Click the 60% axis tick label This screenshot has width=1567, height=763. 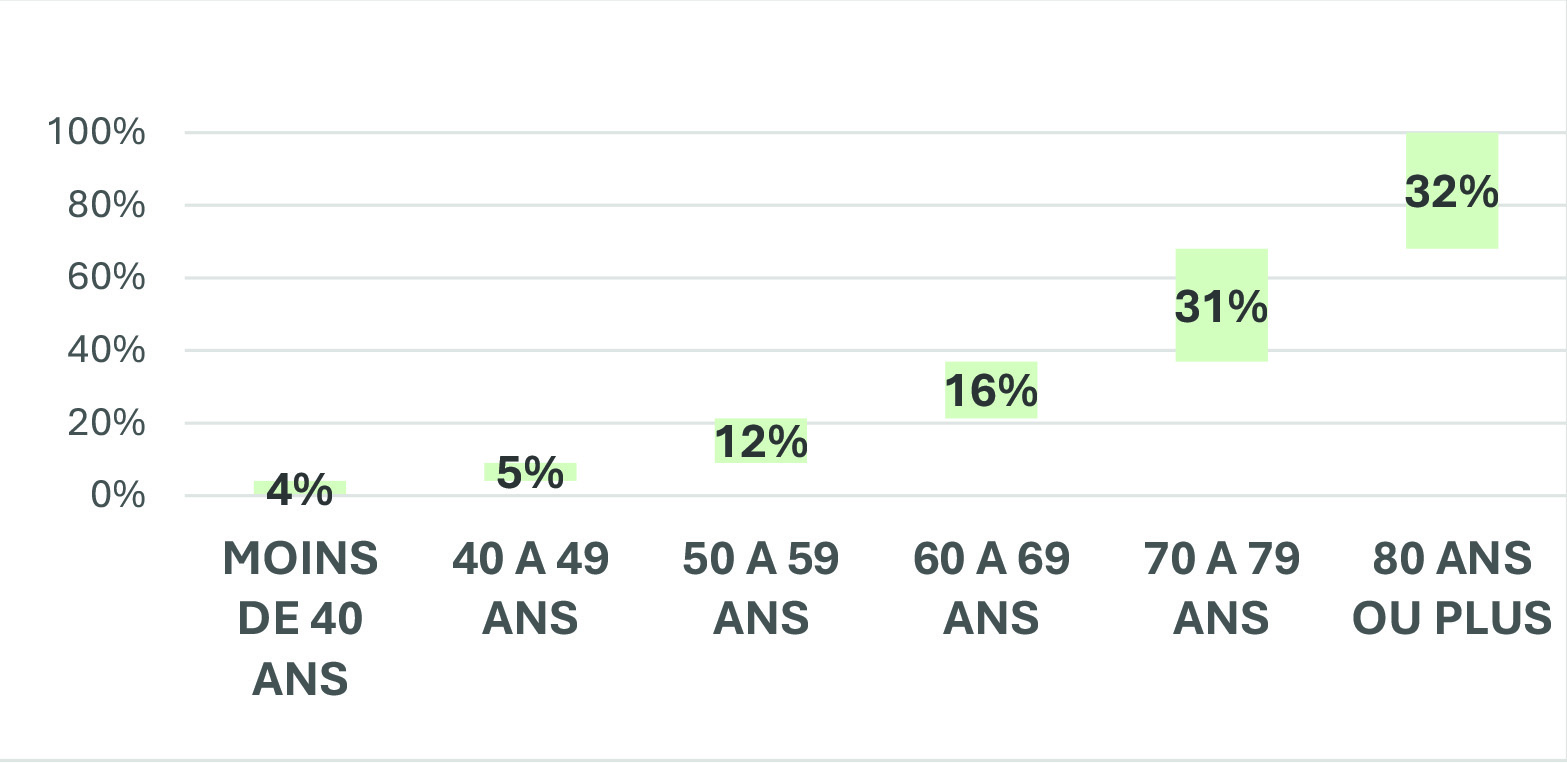click(108, 278)
